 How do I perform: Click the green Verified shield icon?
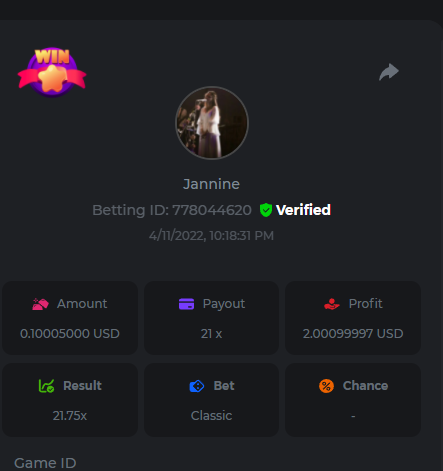pos(266,210)
